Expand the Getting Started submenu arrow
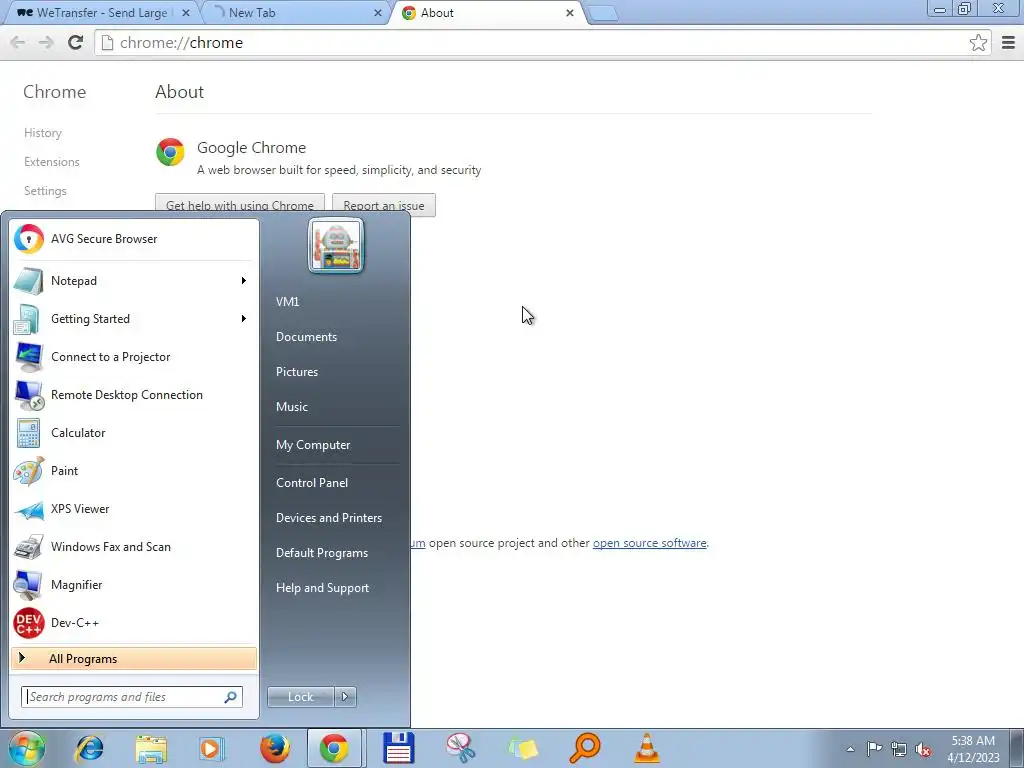 coord(244,319)
